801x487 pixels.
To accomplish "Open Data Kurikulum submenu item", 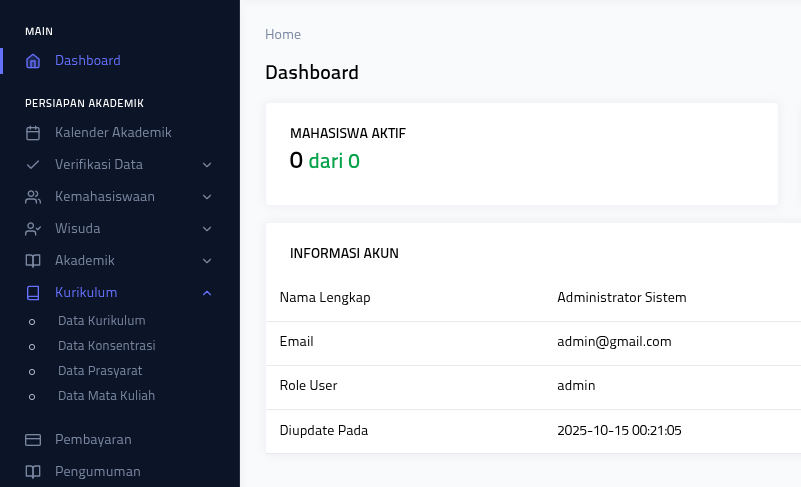I will point(101,321).
